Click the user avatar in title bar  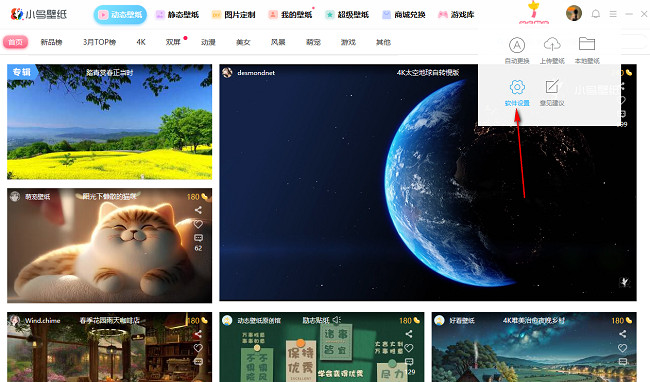574,14
